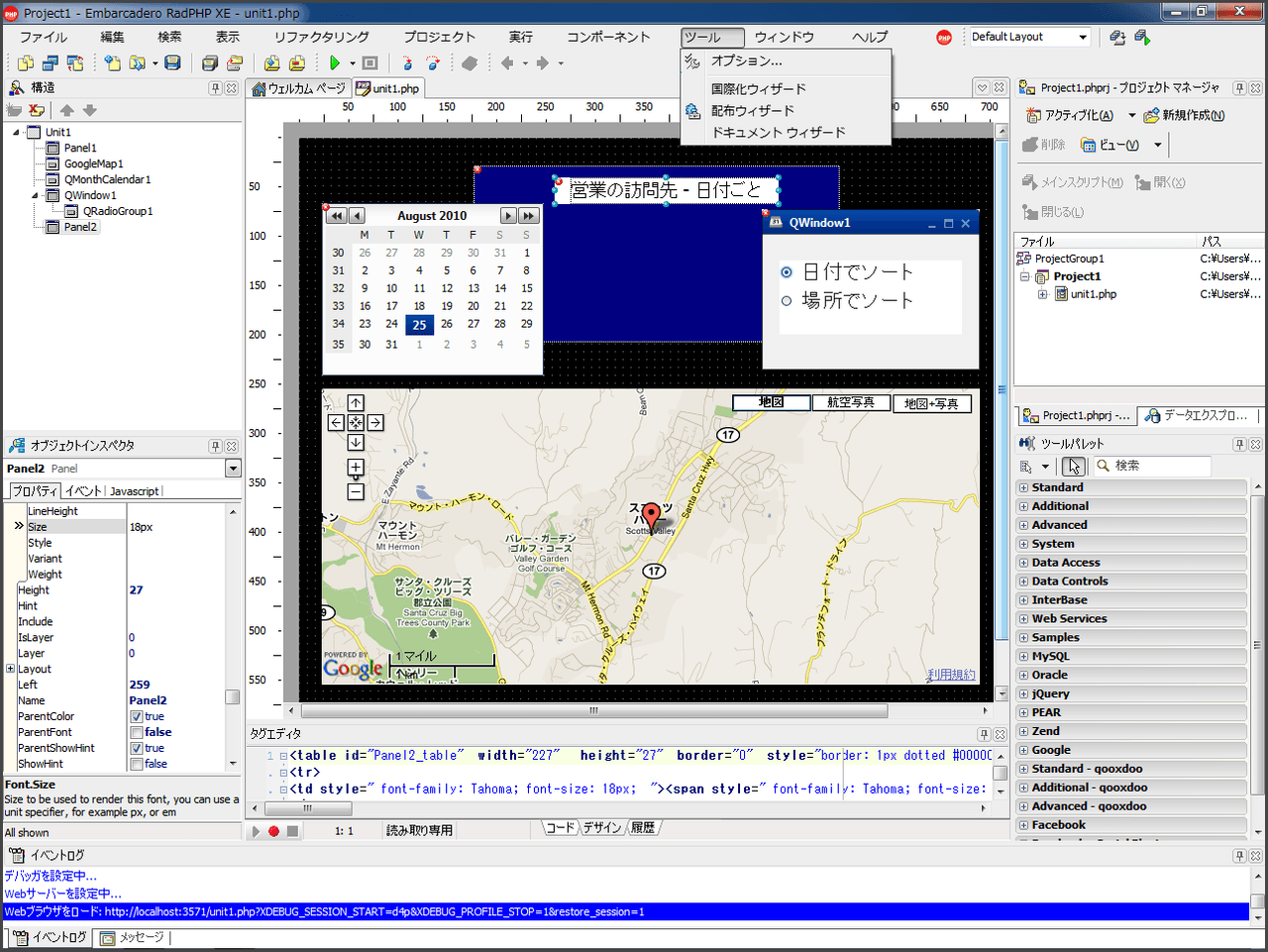Screen dimensions: 1268x952
Task: Switch to the イベント tab in inspector
Action: click(83, 491)
